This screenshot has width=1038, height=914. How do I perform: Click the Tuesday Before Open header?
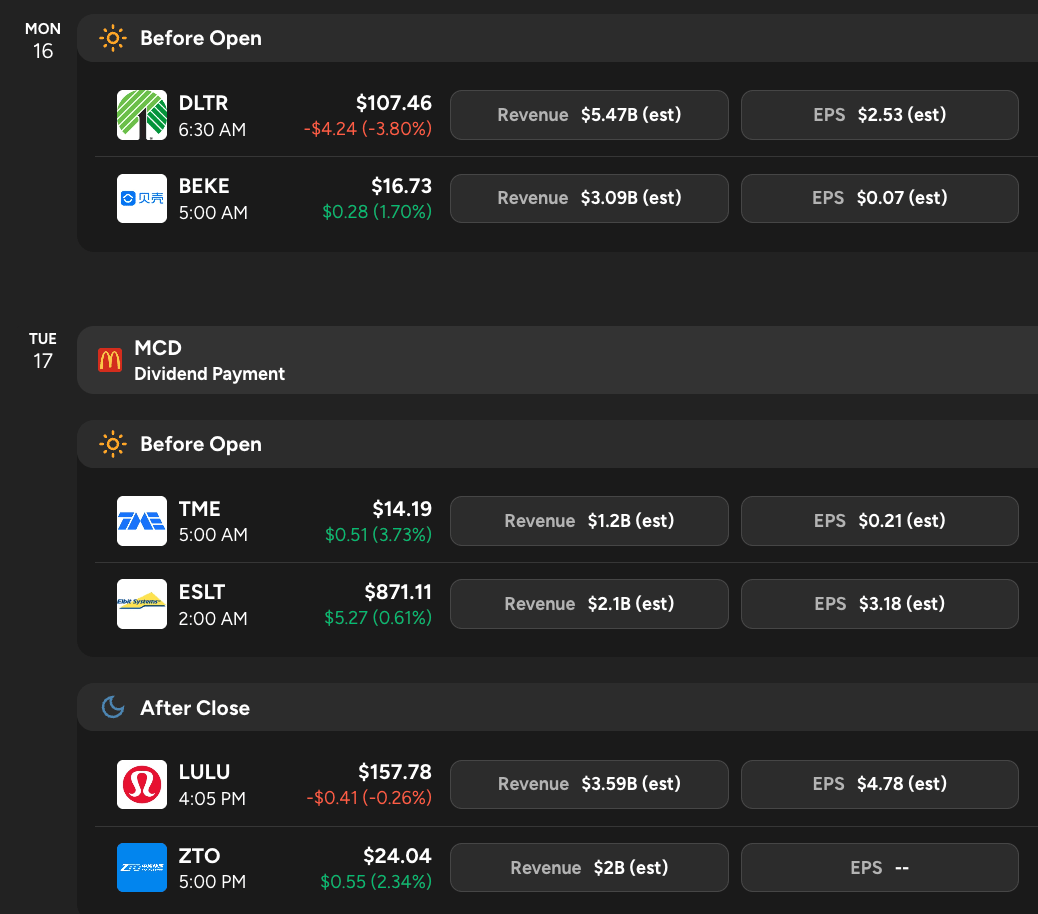pyautogui.click(x=557, y=444)
